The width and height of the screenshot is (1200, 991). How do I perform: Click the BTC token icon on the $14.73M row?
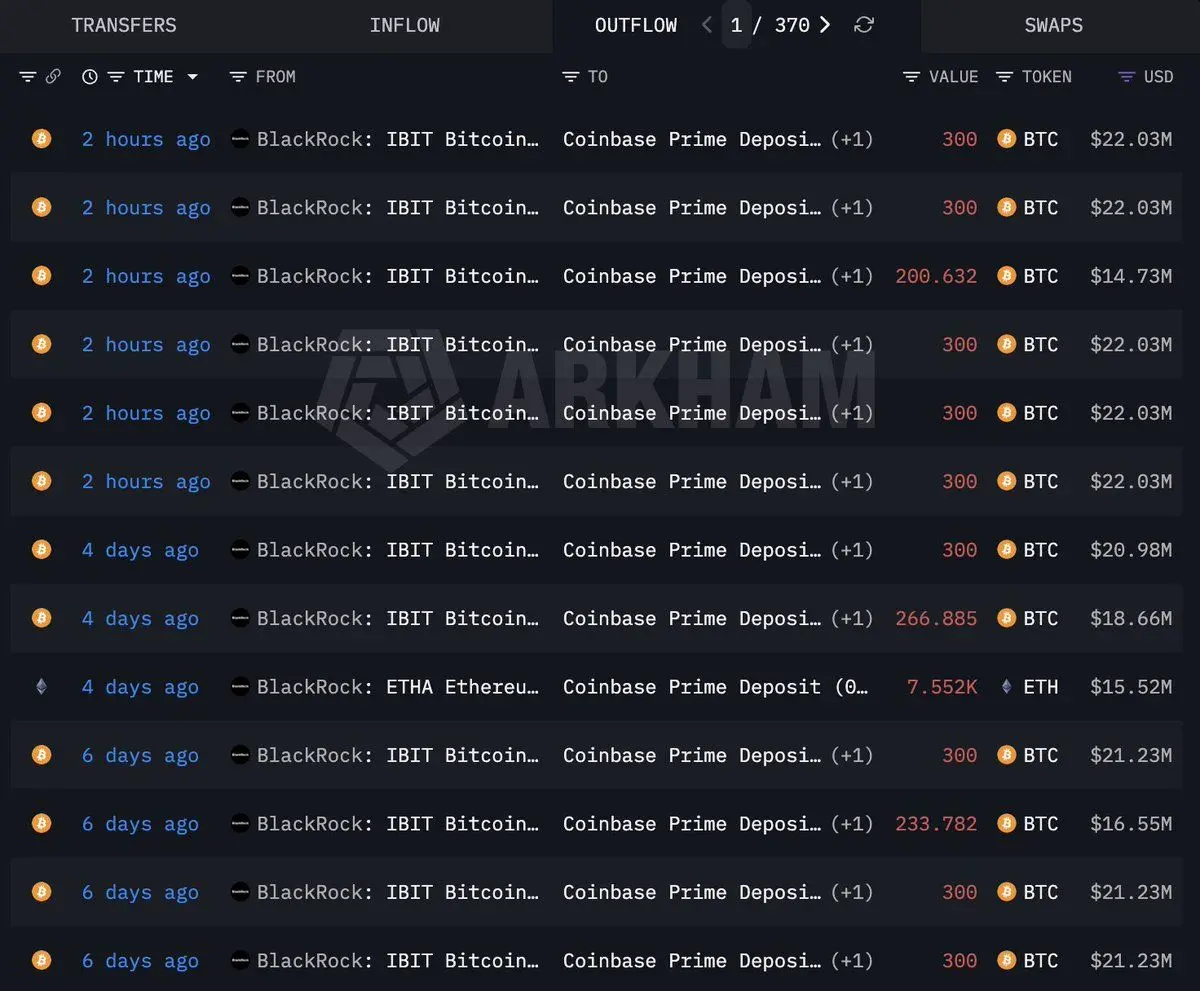point(1007,276)
